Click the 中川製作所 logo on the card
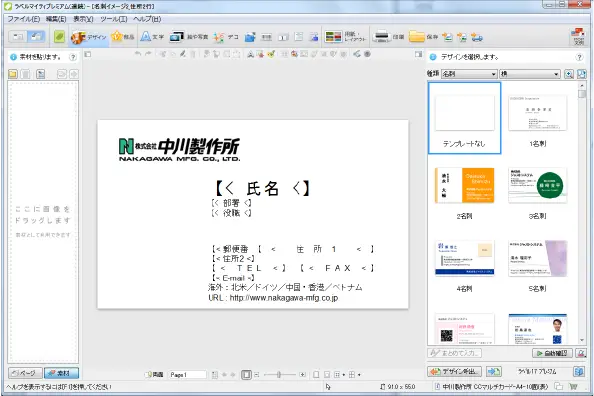This screenshot has height=396, width=594. tap(180, 150)
